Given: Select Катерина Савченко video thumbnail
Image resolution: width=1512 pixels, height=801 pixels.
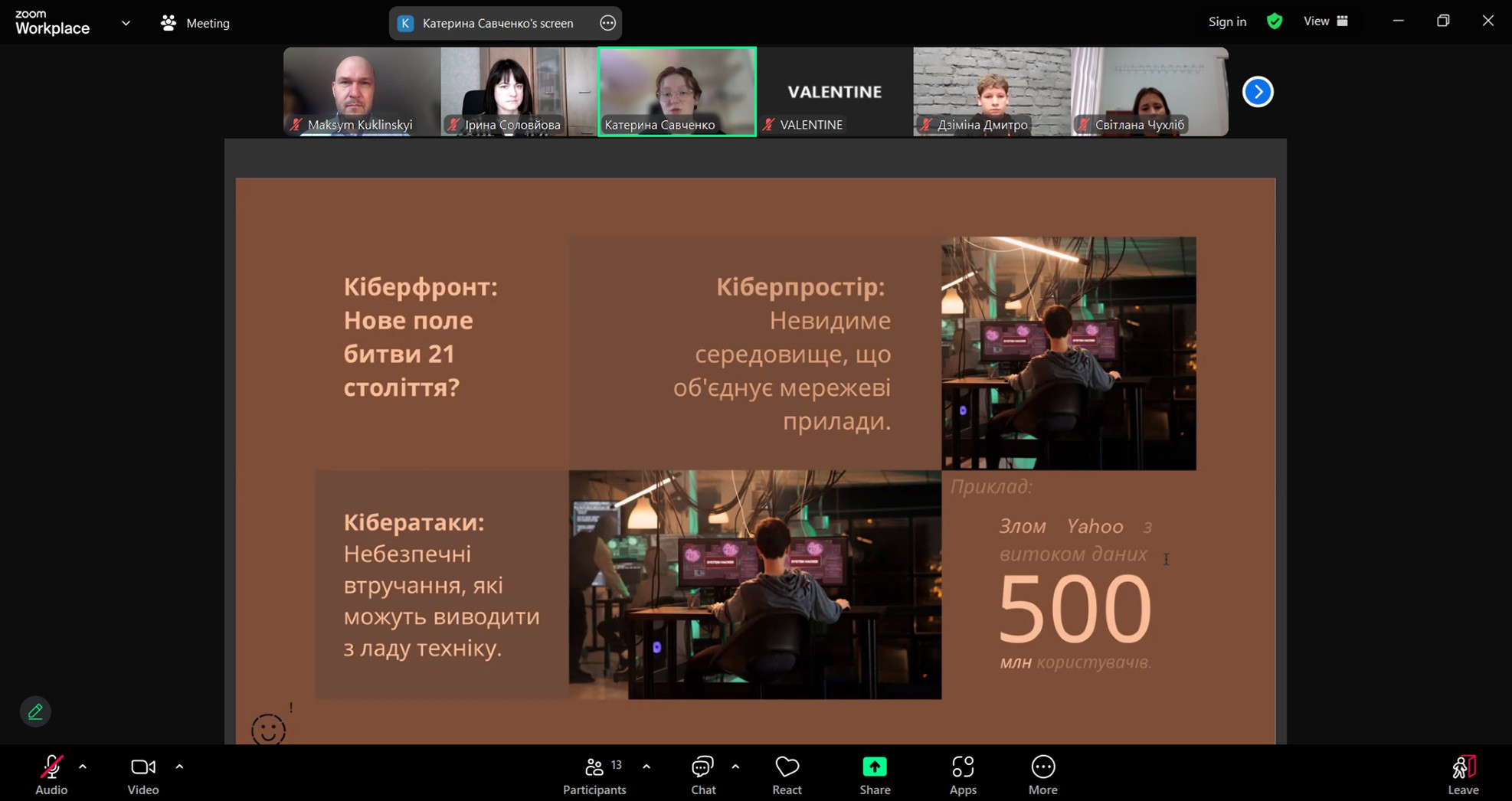Looking at the screenshot, I should tap(677, 92).
